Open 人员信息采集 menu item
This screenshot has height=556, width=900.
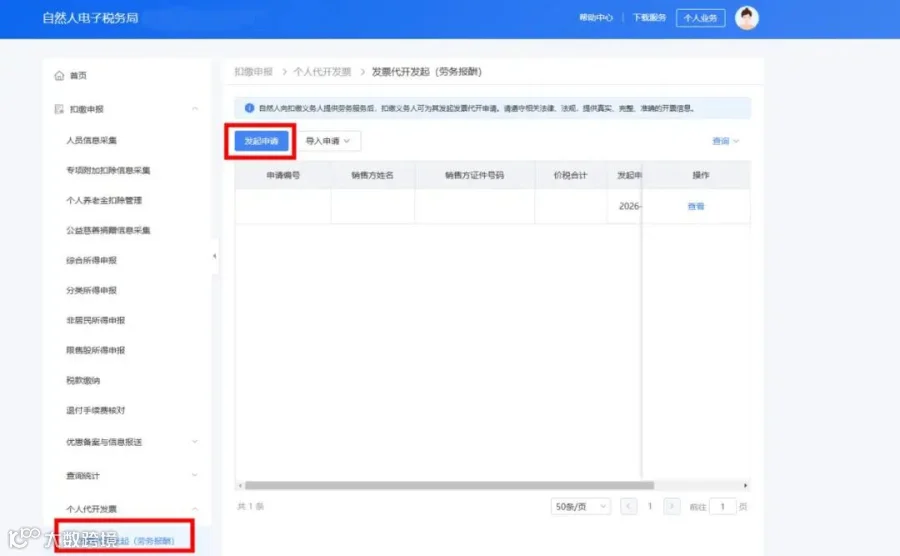(92, 141)
